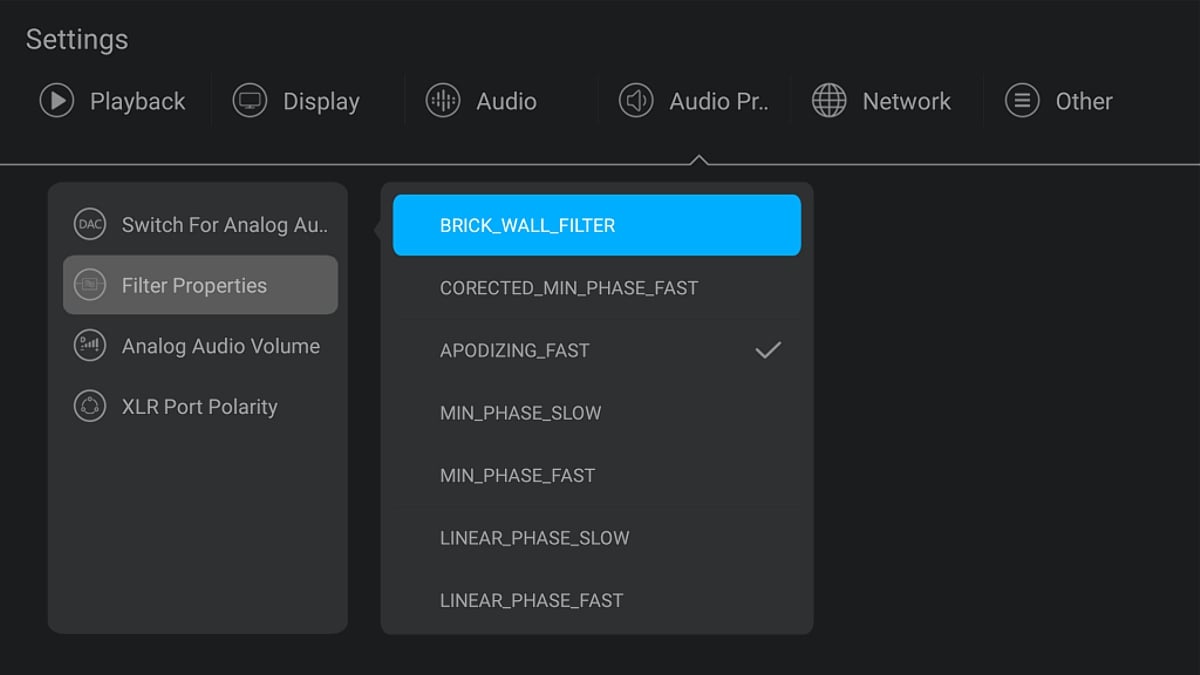Click the Analog Audio Volume bars icon
The height and width of the screenshot is (675, 1200).
point(90,346)
